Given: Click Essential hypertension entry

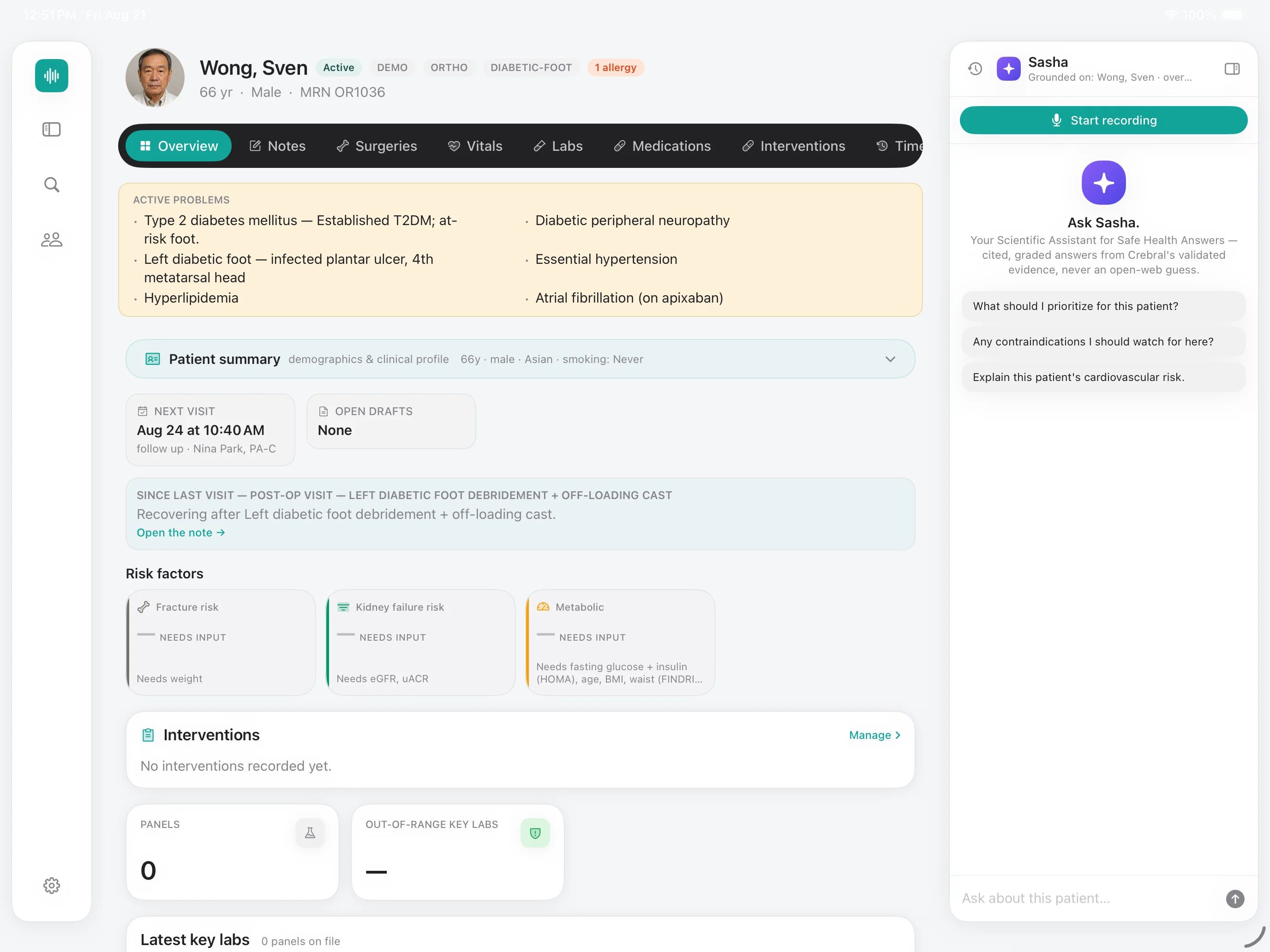Looking at the screenshot, I should (606, 259).
